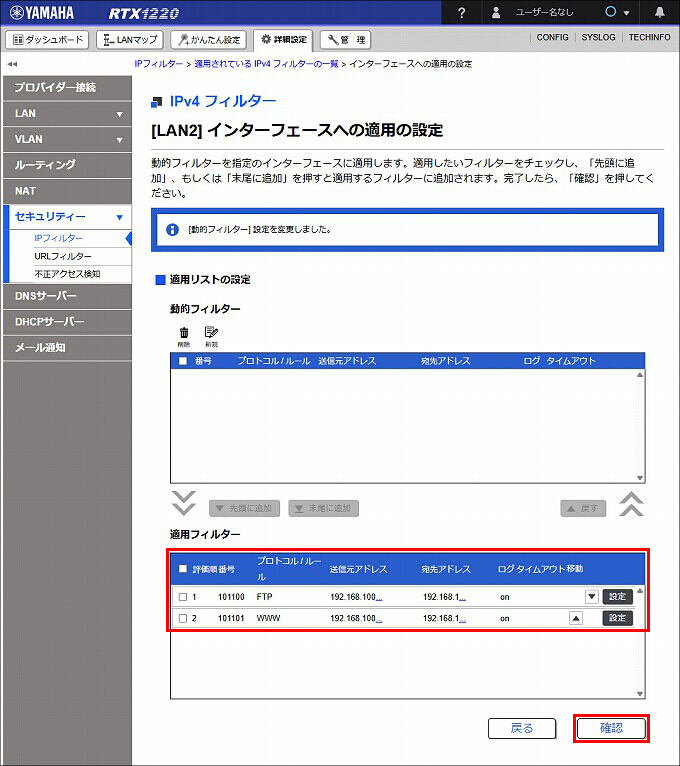The image size is (680, 766).
Task: Switch to the LANマップ tab
Action: (x=129, y=40)
